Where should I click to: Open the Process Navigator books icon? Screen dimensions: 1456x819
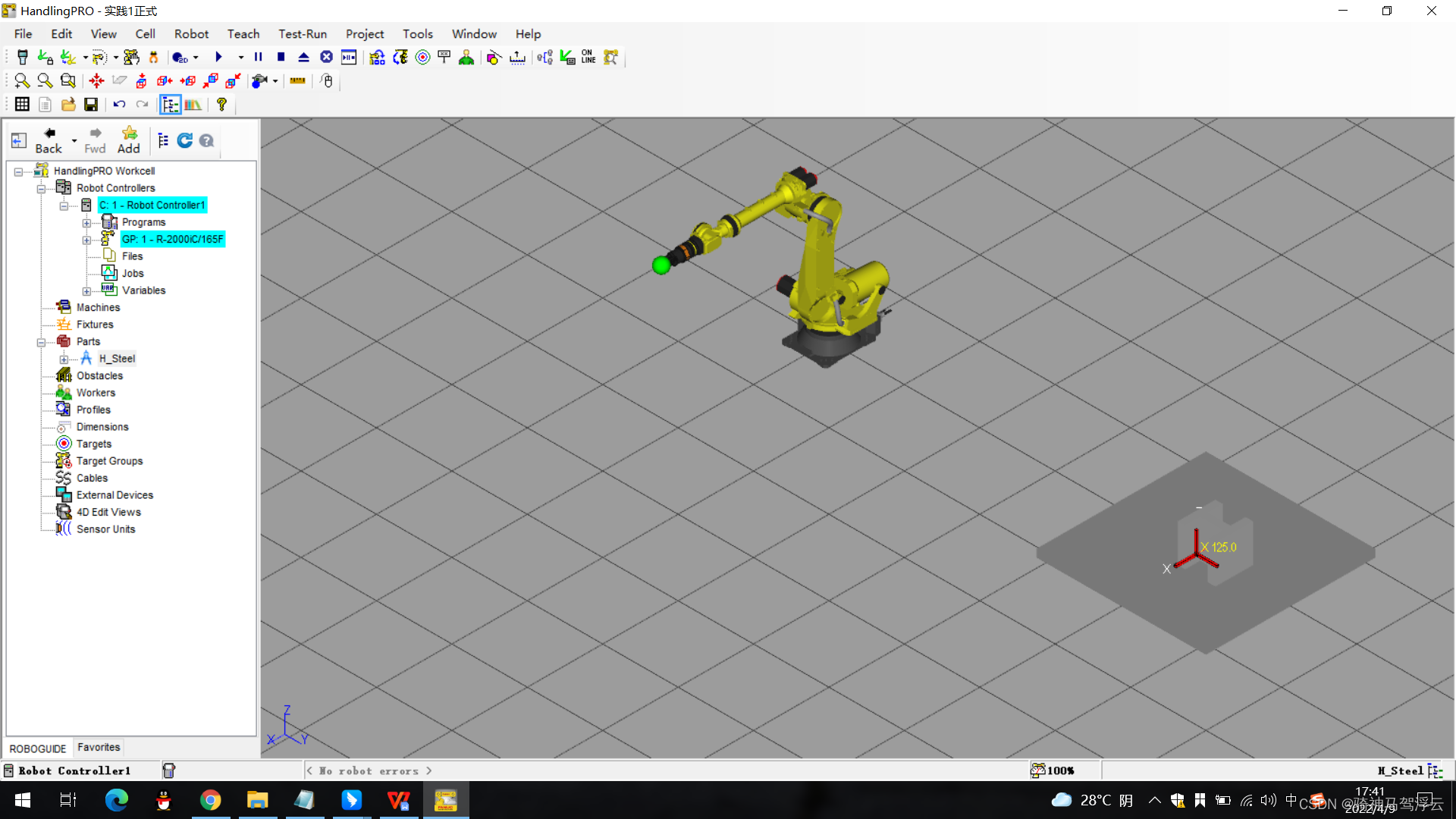[x=193, y=105]
